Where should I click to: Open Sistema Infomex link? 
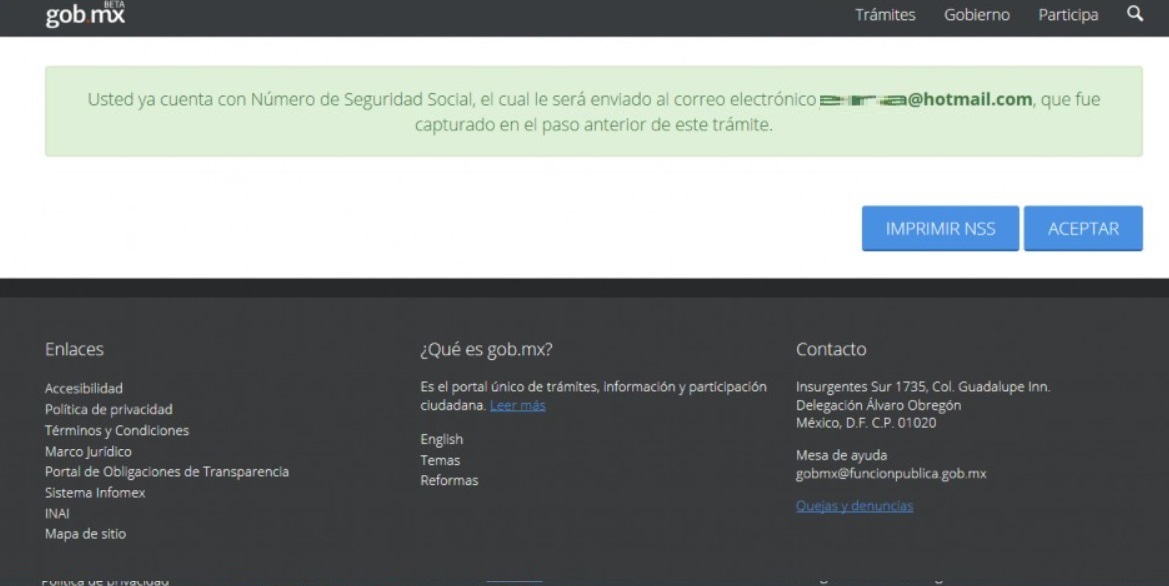[x=96, y=492]
